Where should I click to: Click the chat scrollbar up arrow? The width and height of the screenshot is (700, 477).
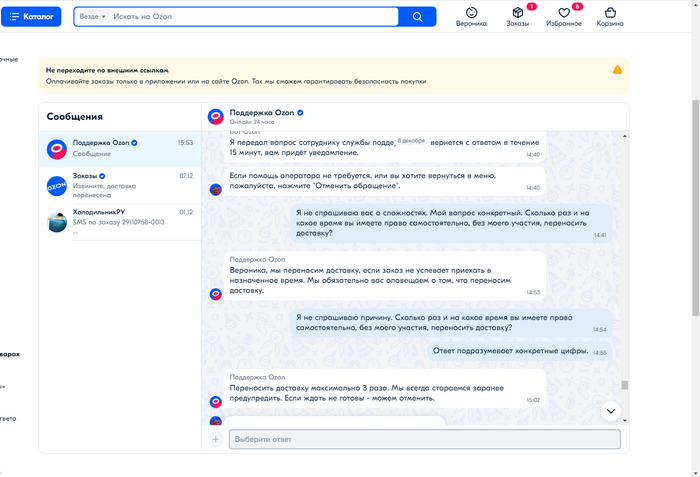625,136
